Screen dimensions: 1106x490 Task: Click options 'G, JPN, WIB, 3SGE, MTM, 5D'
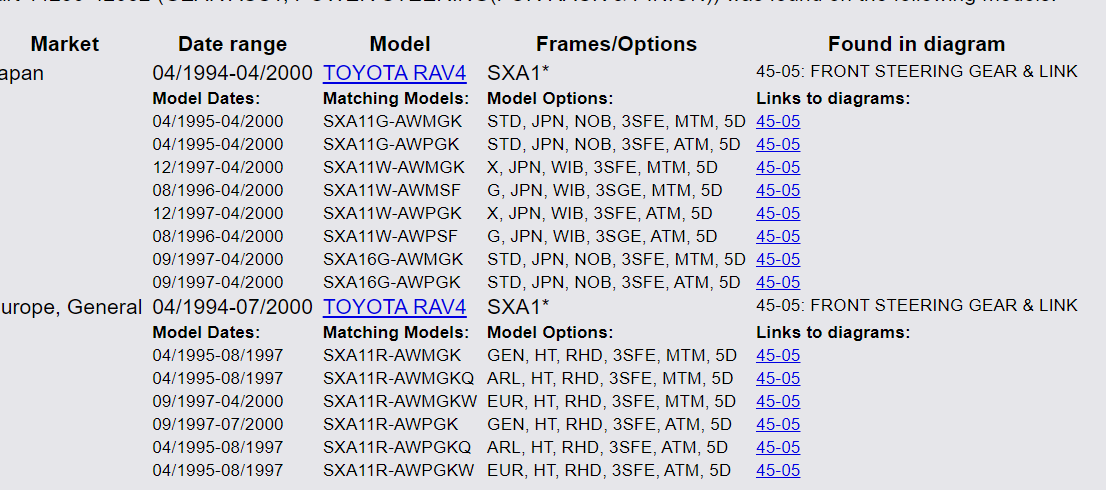(604, 190)
